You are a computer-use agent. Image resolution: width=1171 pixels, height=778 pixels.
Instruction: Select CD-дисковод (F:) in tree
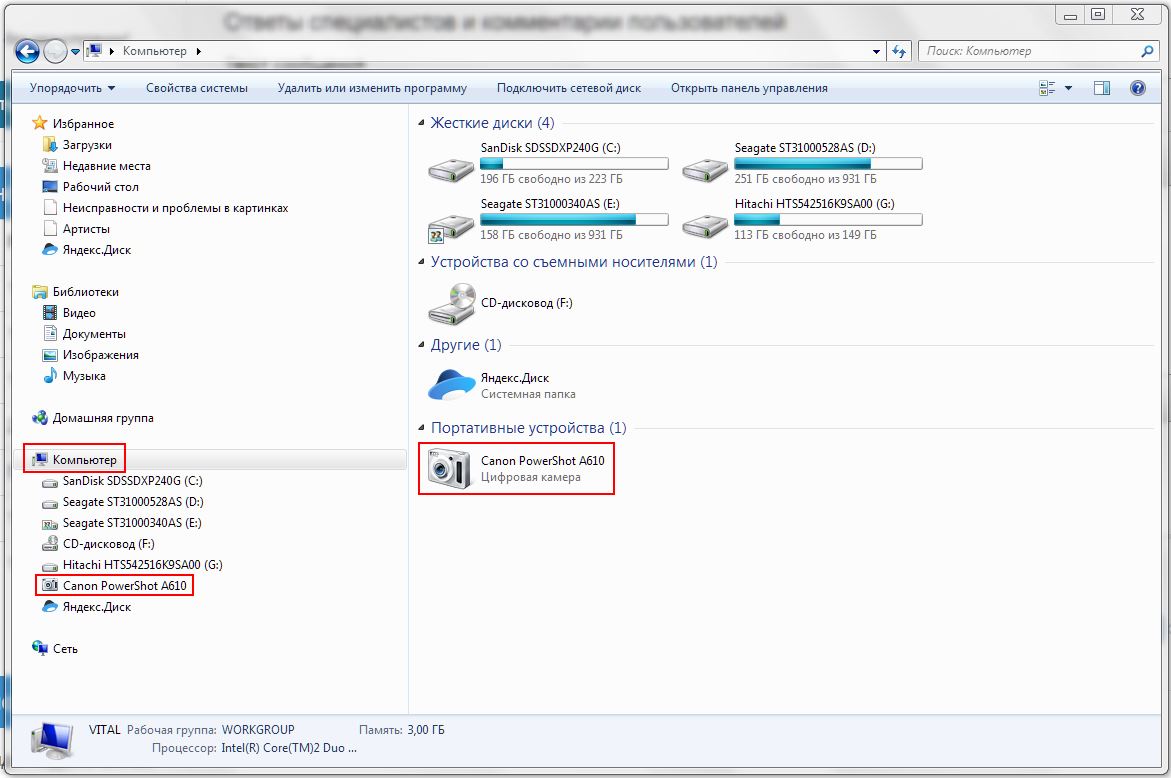click(99, 544)
